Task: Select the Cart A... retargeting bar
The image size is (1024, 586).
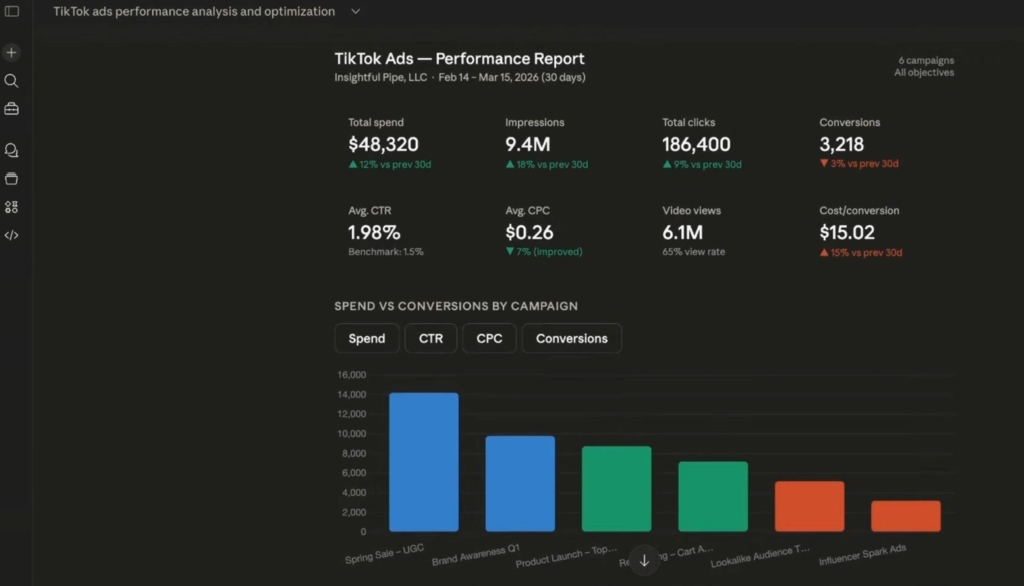Action: (x=713, y=496)
